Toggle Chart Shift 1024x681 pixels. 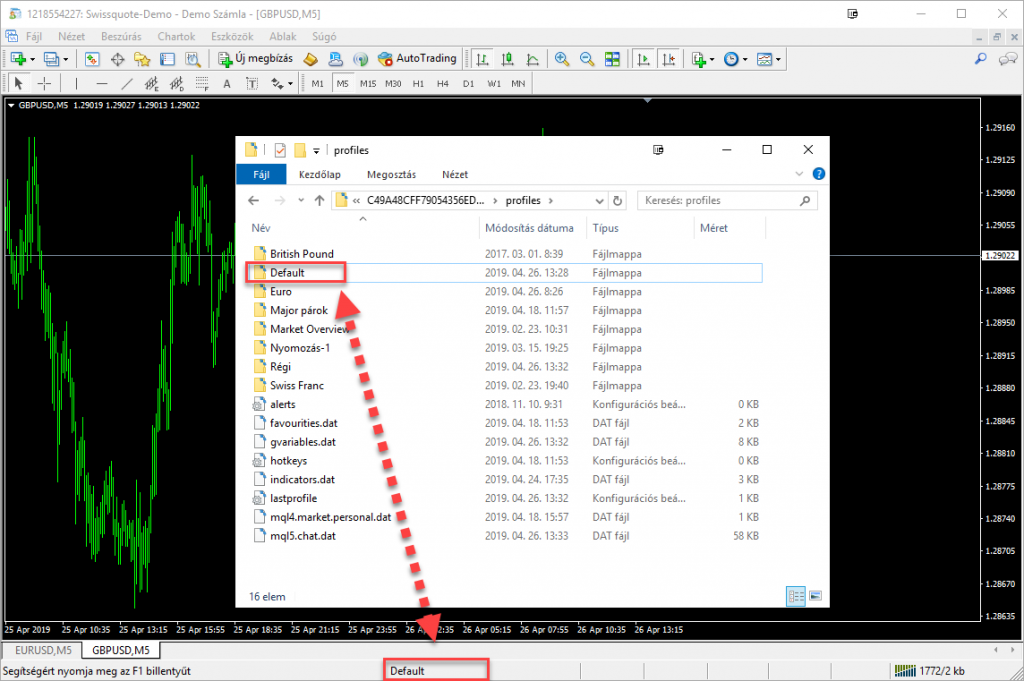668,59
